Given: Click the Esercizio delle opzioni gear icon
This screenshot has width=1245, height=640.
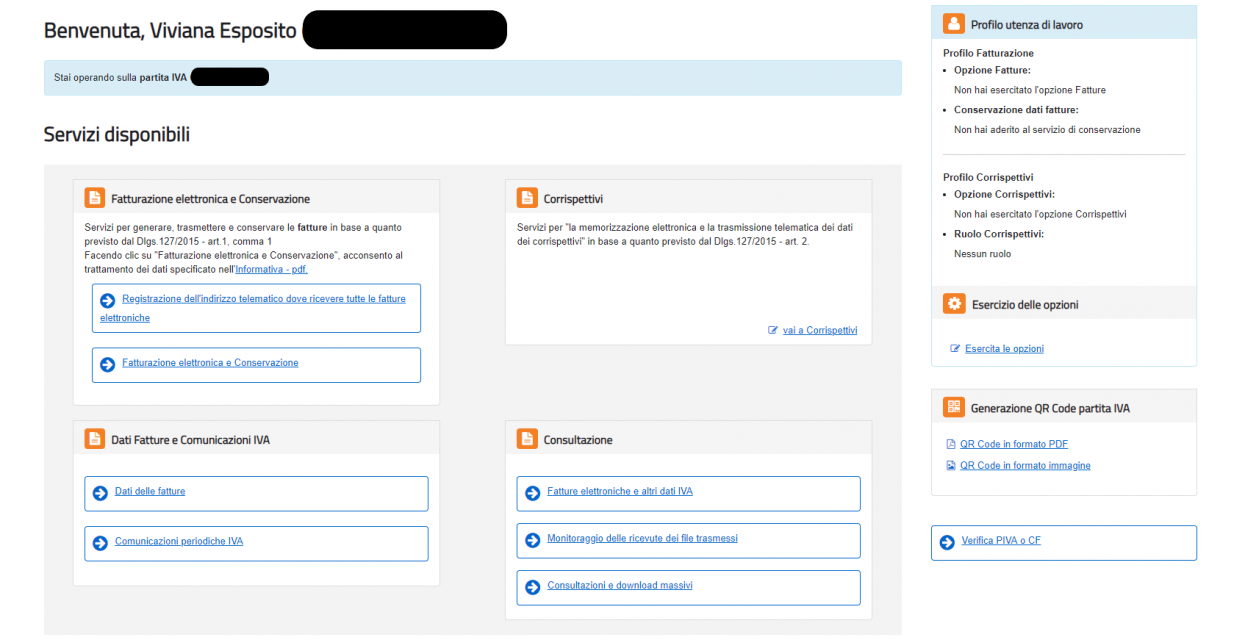Looking at the screenshot, I should pos(954,304).
